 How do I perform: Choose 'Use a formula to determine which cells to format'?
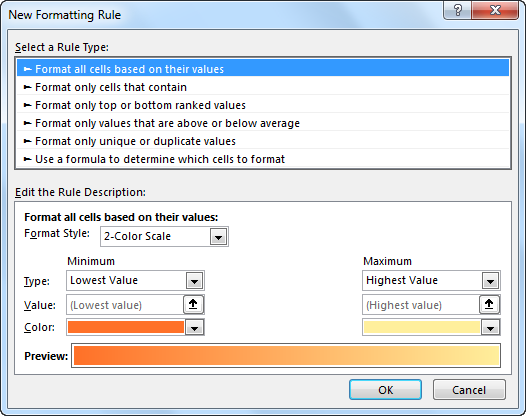pyautogui.click(x=263, y=159)
